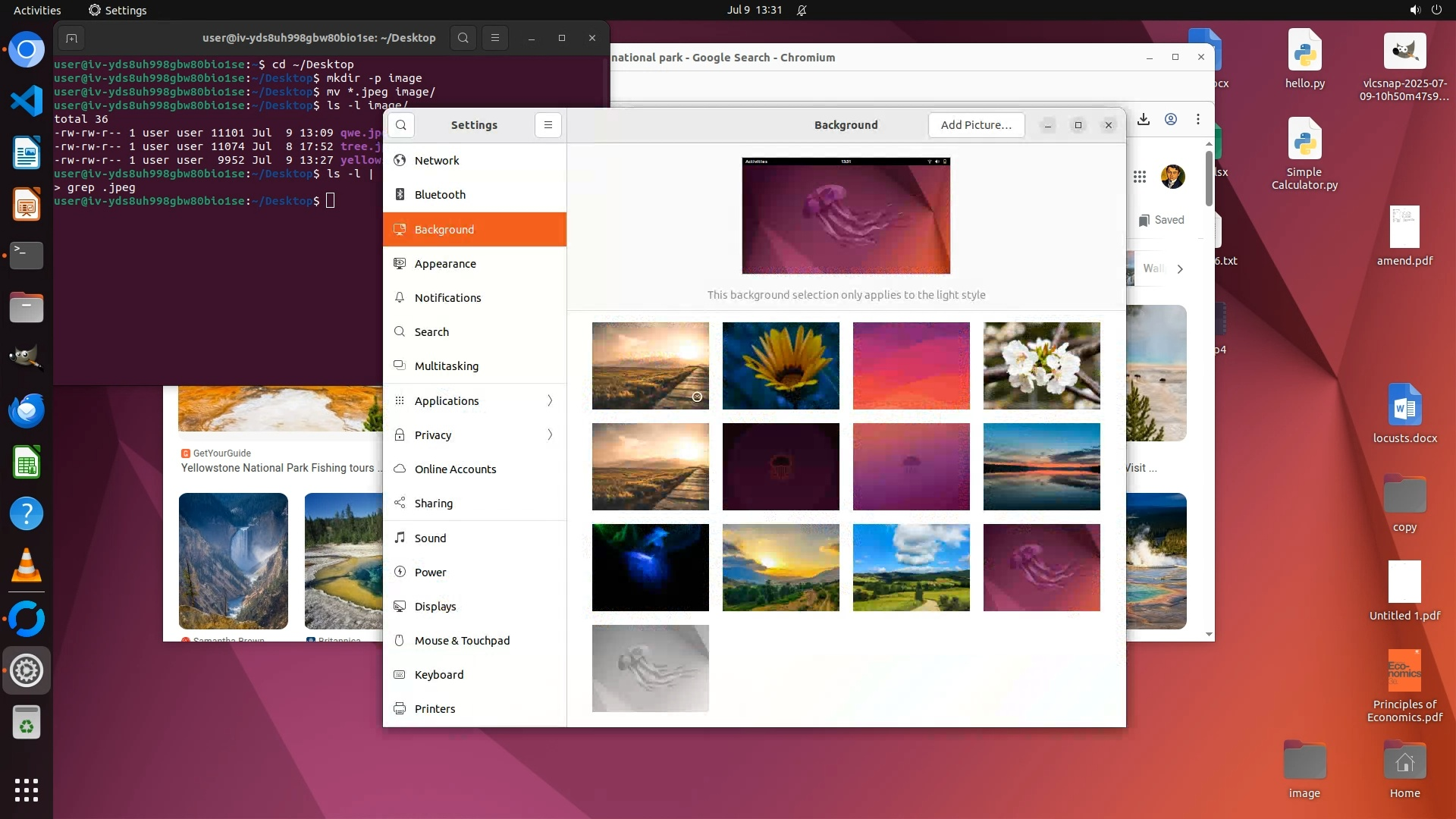
Task: Select solid pink-orange gradient wallpaper
Action: click(911, 366)
